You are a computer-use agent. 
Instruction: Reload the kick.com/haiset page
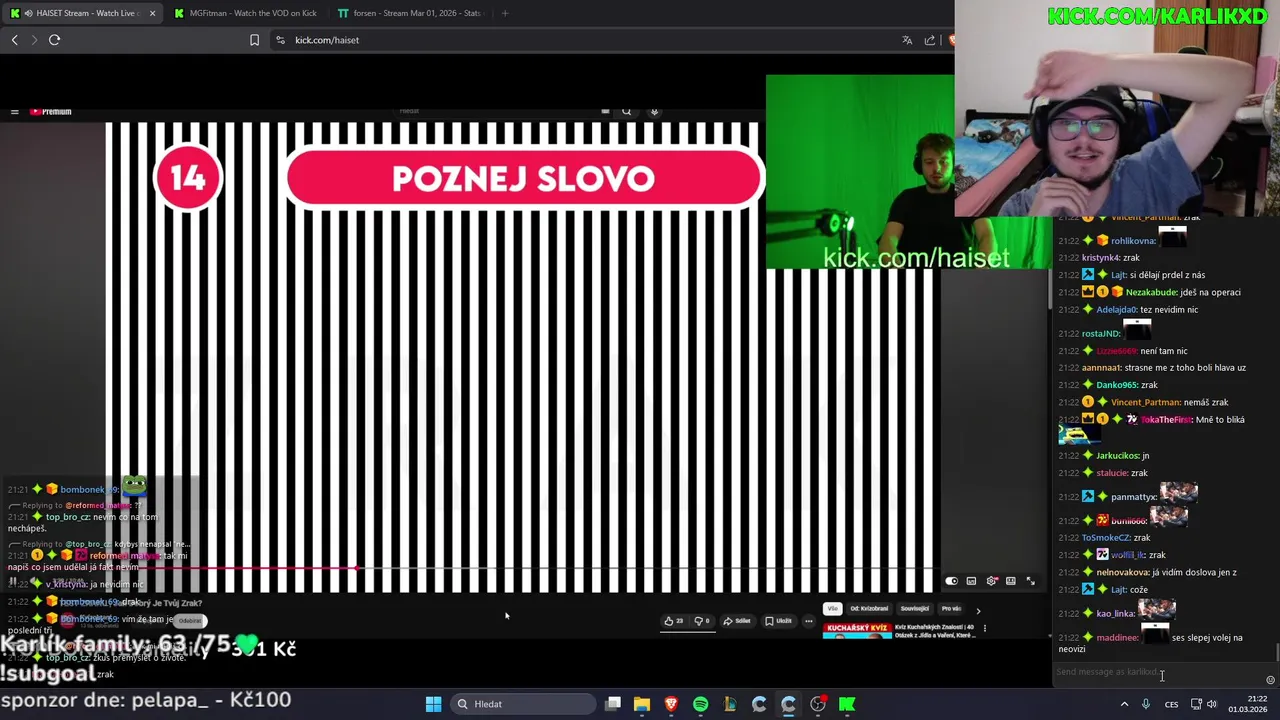54,40
